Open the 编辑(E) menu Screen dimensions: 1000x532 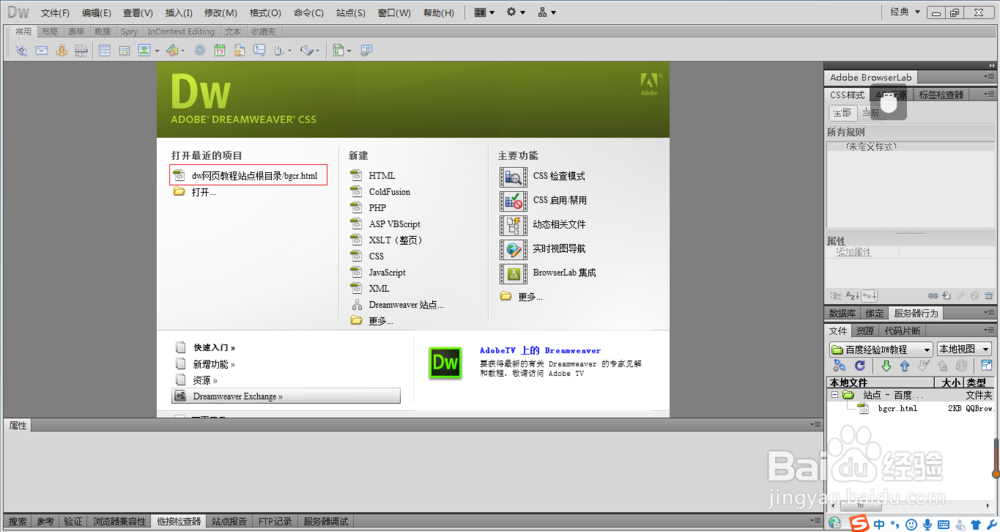pyautogui.click(x=96, y=13)
